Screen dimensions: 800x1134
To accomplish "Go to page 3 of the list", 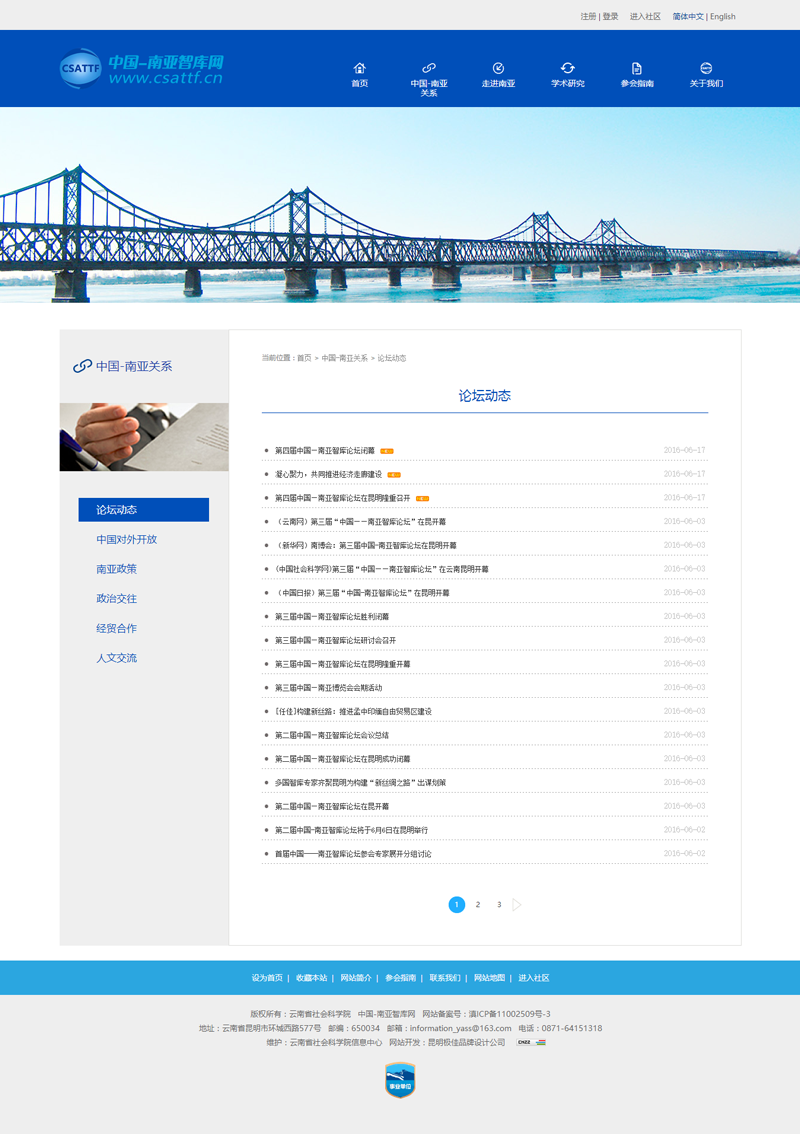I will tap(499, 905).
